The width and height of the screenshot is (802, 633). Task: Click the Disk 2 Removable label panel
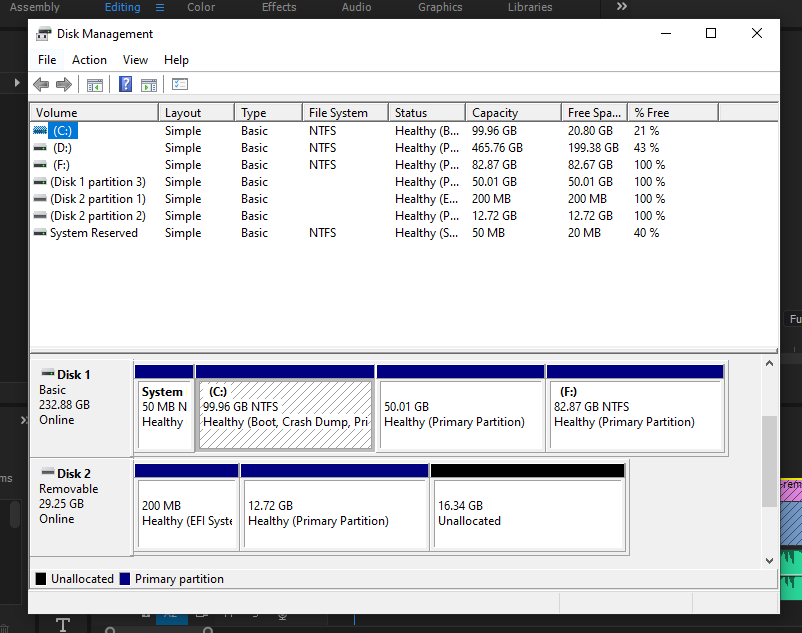click(x=81, y=507)
